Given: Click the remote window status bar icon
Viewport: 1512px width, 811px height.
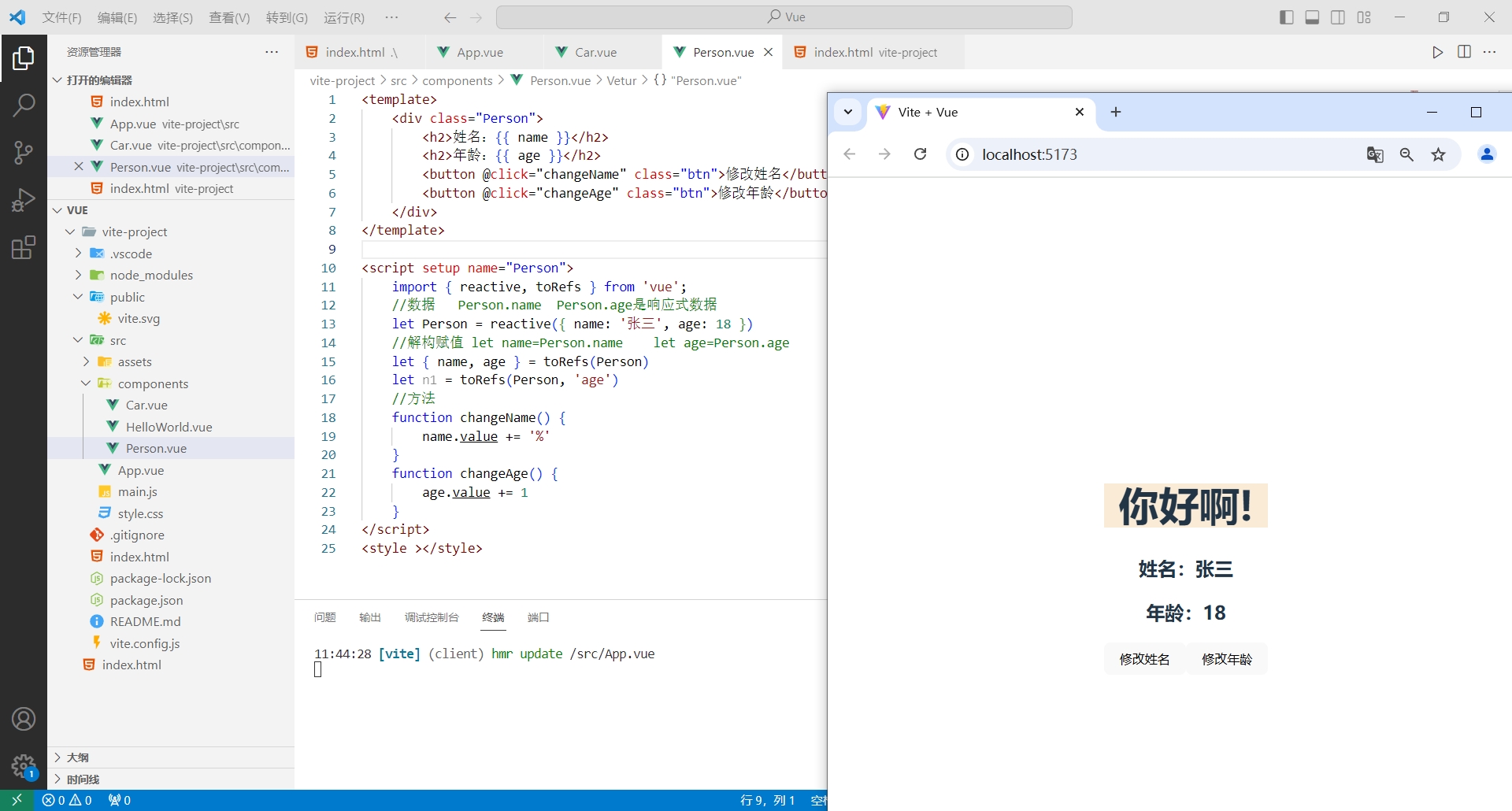Looking at the screenshot, I should [17, 800].
